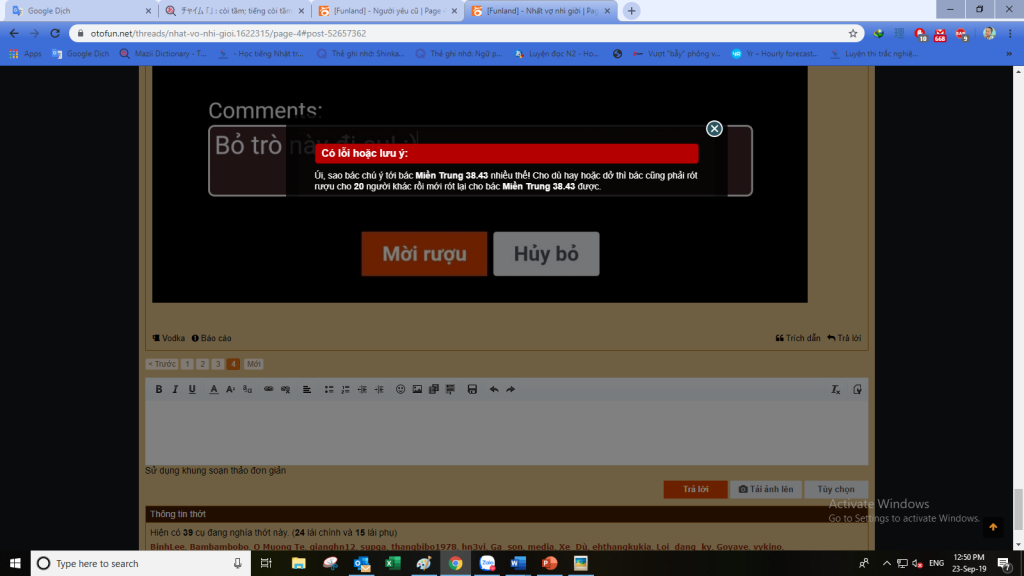Click the scroll-to-top orange arrow button
The height and width of the screenshot is (576, 1024).
pos(993,527)
